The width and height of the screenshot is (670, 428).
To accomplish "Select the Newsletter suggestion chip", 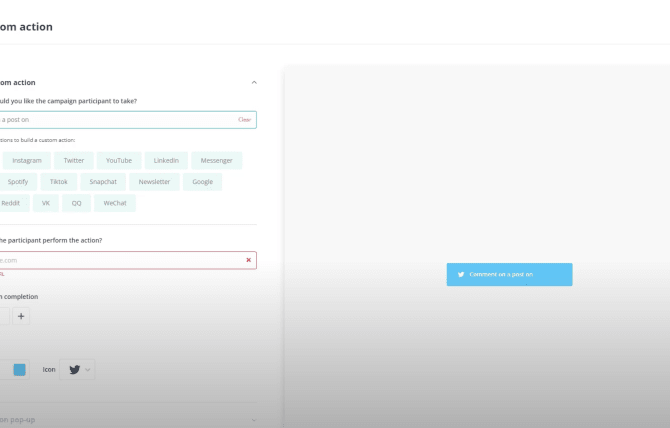I will click(x=154, y=182).
